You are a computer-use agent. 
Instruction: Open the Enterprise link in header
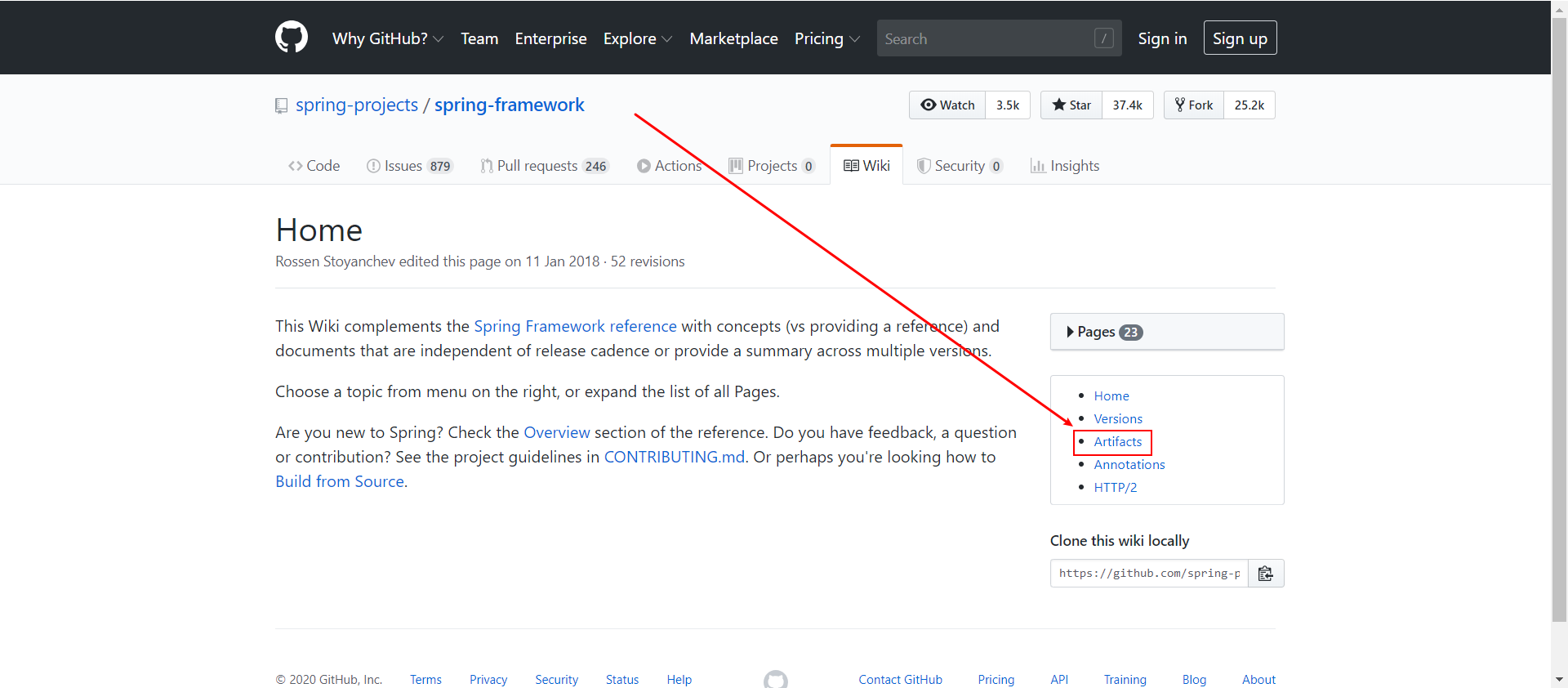(x=550, y=38)
